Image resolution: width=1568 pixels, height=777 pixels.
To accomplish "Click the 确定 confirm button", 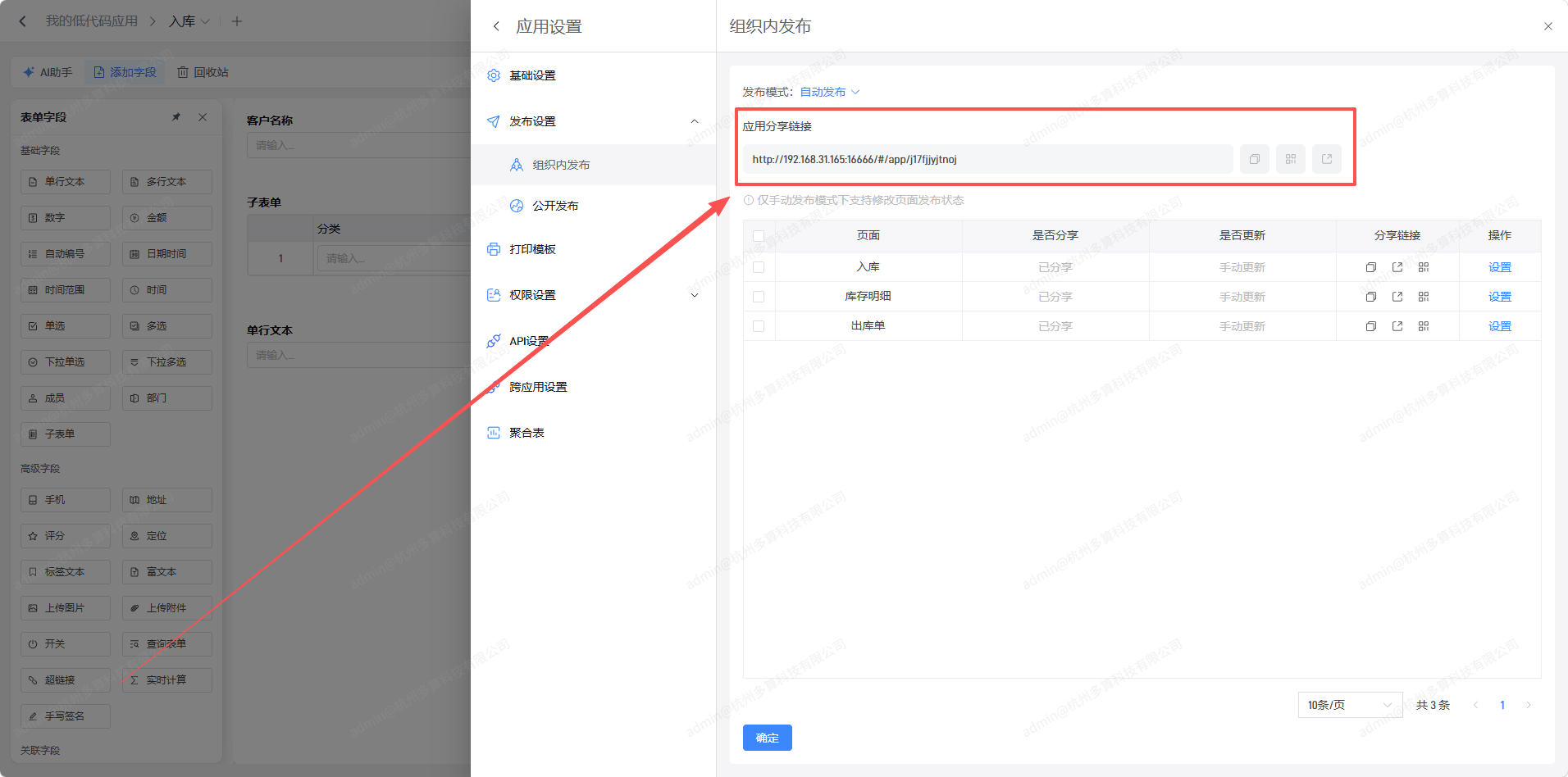I will click(x=768, y=738).
